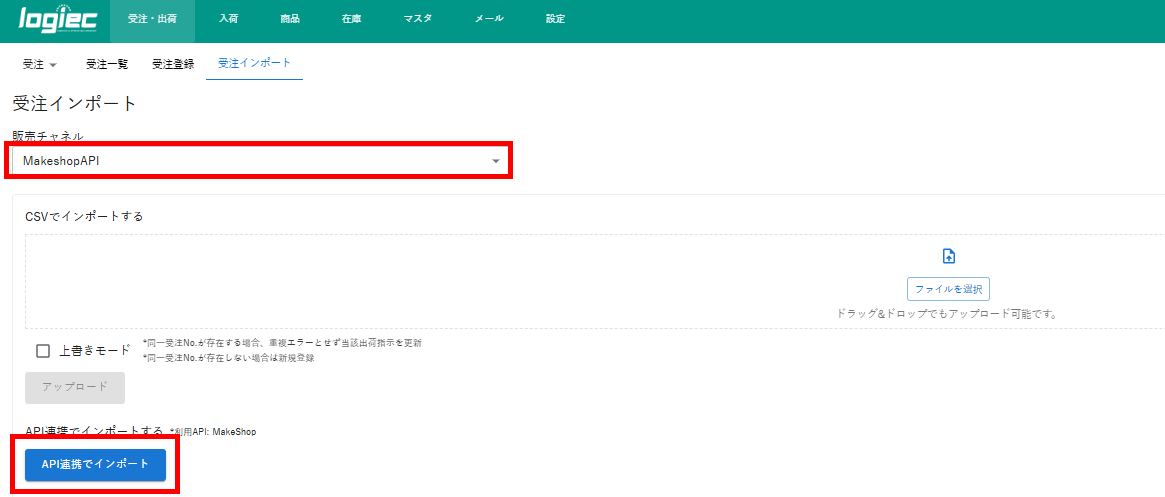
Task: Open the 在庫 menu
Action: 350,19
